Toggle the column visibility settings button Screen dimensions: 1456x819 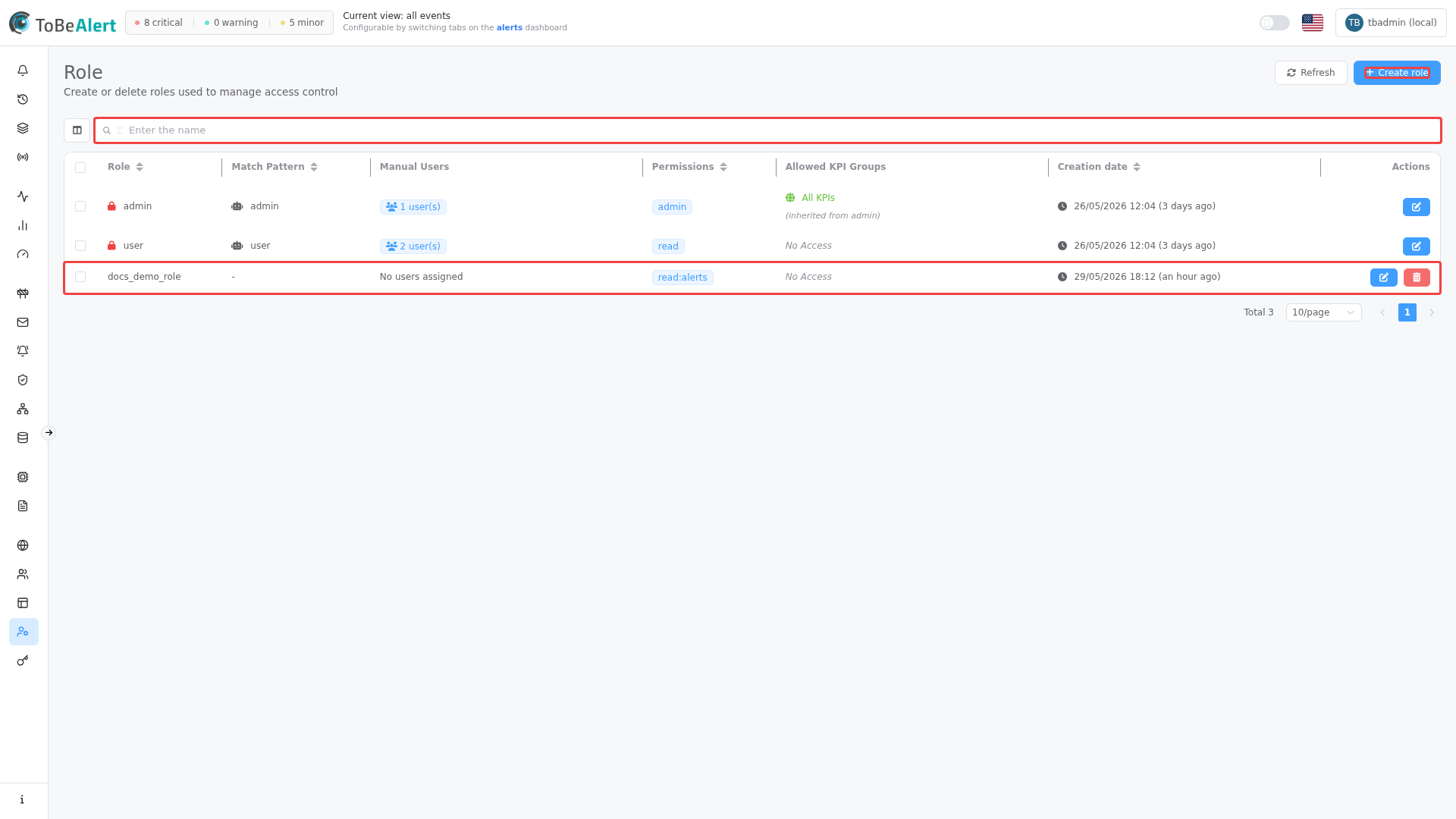[77, 130]
